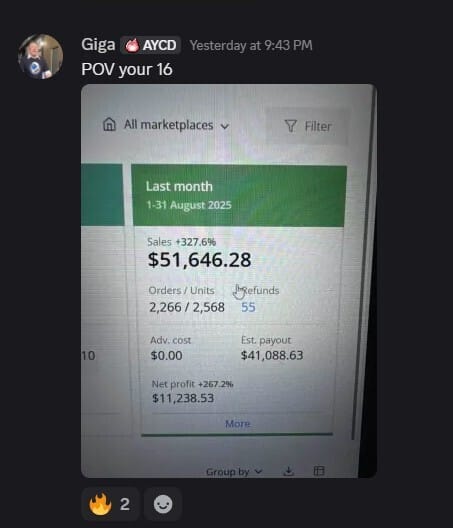Click the table columns layout icon

[319, 471]
